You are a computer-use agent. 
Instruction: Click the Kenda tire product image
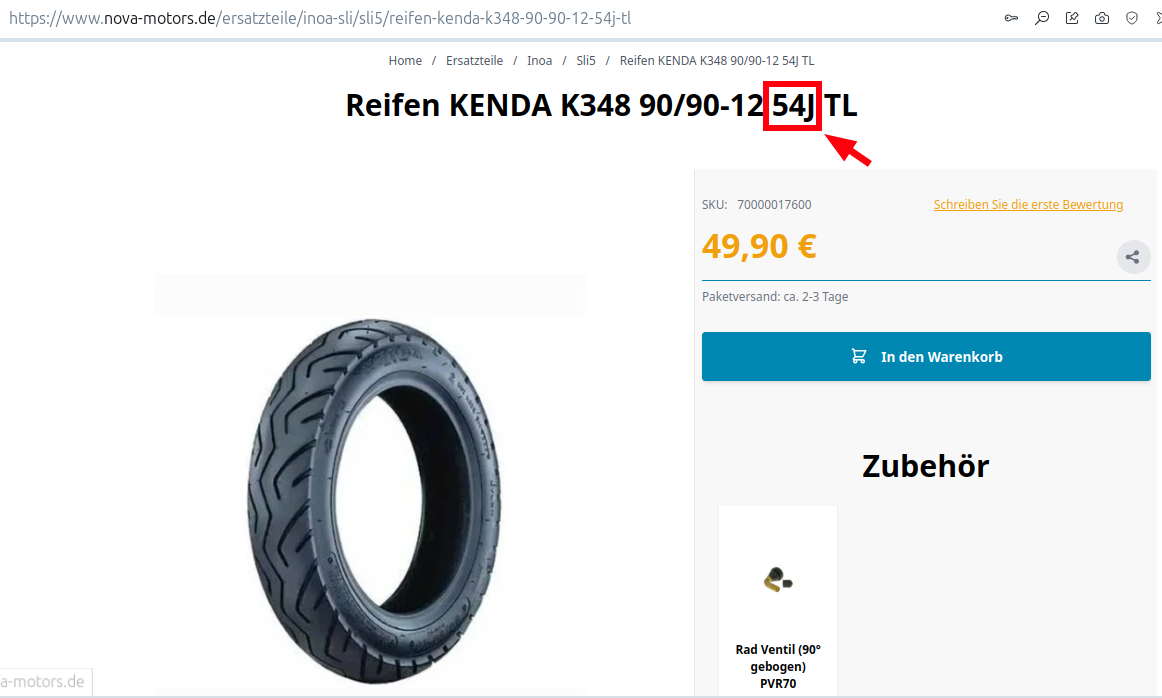pyautogui.click(x=373, y=501)
